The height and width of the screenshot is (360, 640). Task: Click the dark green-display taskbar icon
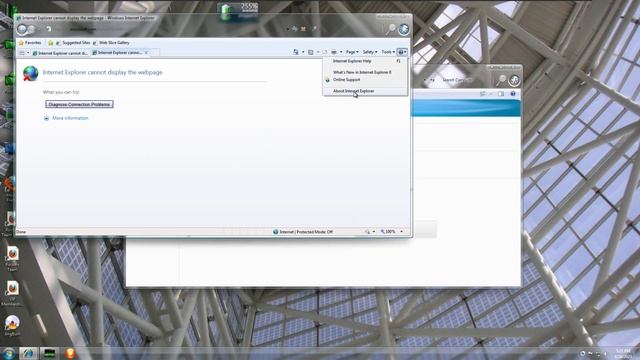point(49,353)
